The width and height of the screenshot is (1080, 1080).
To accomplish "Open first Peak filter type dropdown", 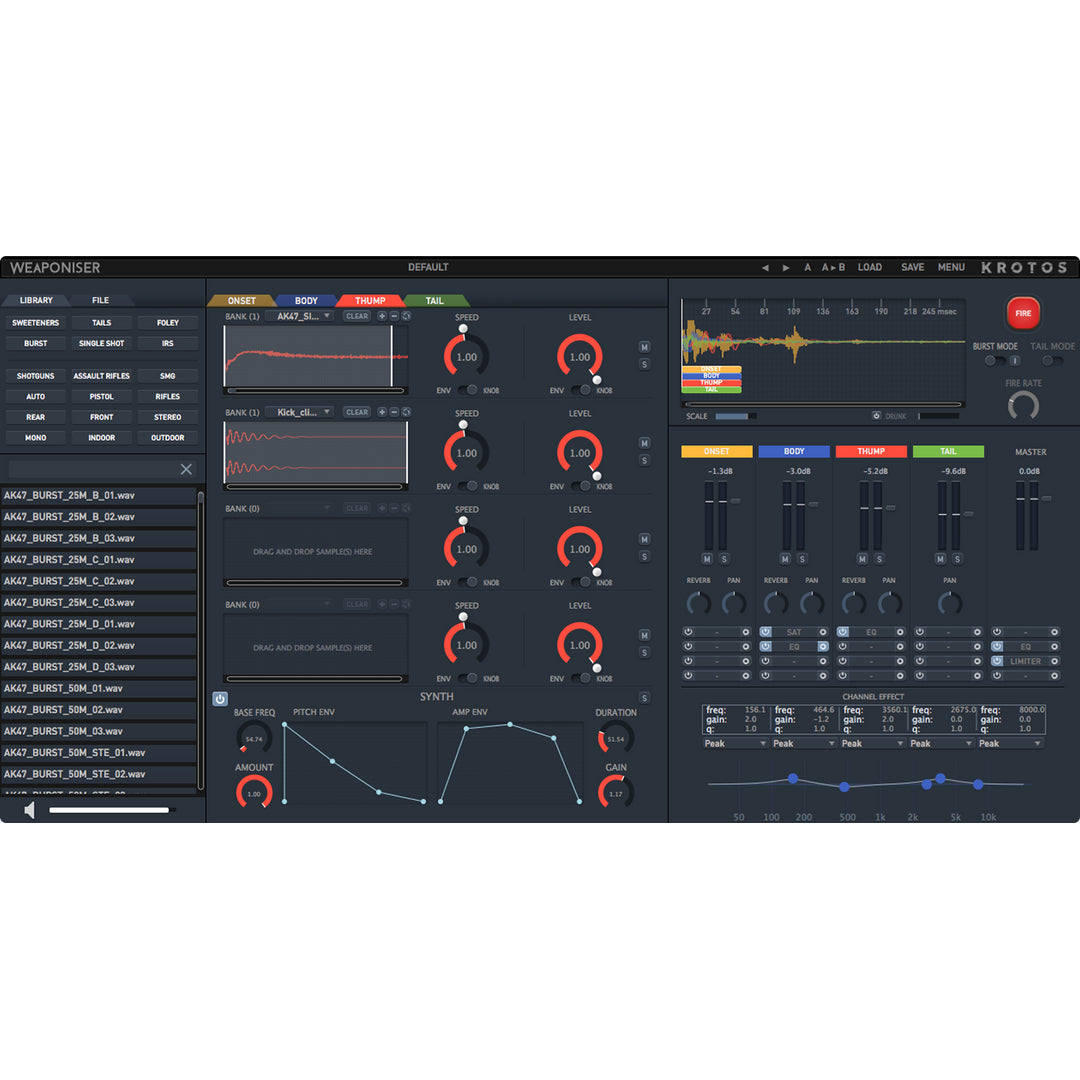I will pos(735,744).
